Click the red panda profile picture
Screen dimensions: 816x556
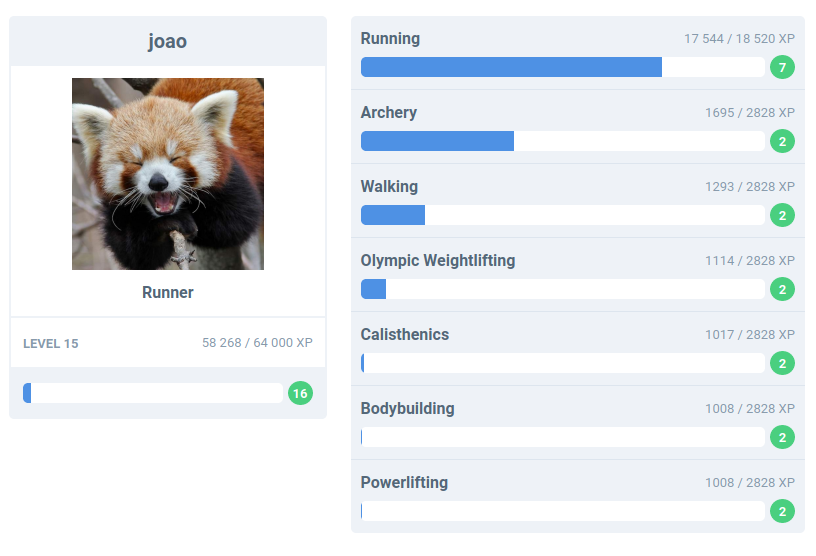pos(168,174)
